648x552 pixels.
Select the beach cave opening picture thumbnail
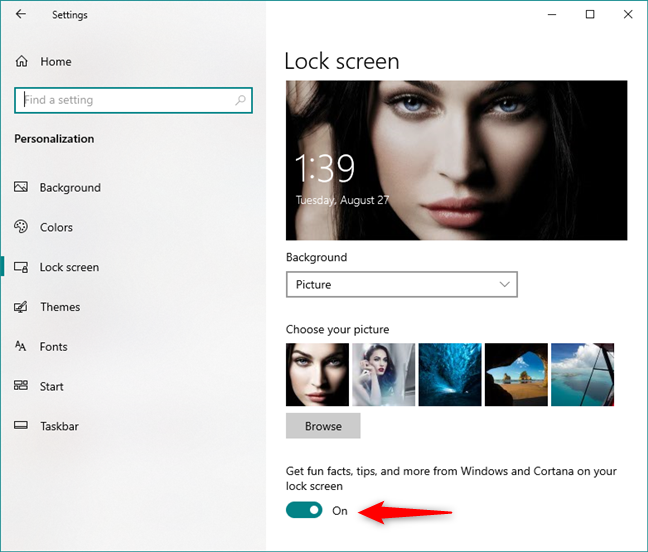[x=515, y=375]
